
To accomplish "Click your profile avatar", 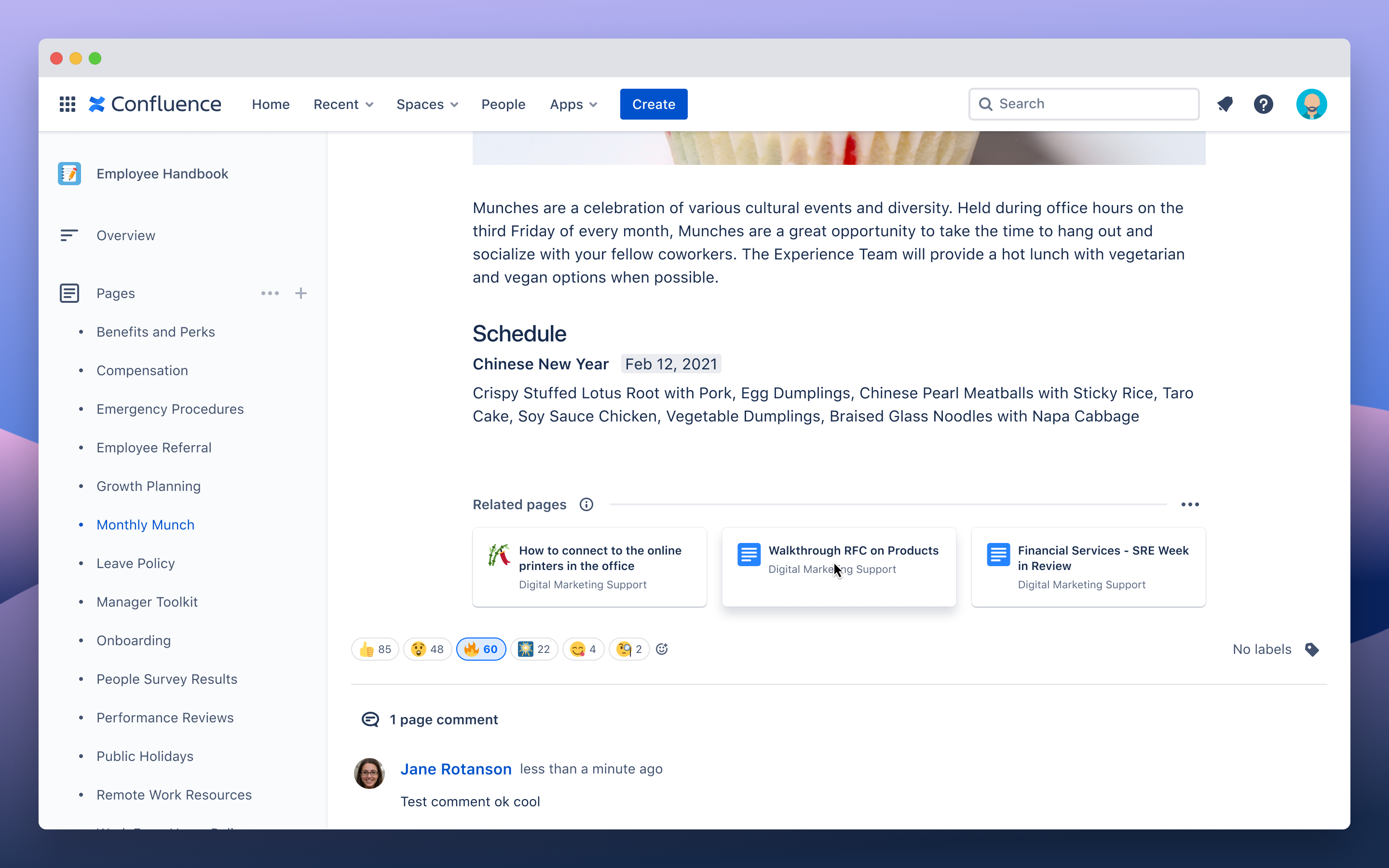I will (x=1312, y=104).
